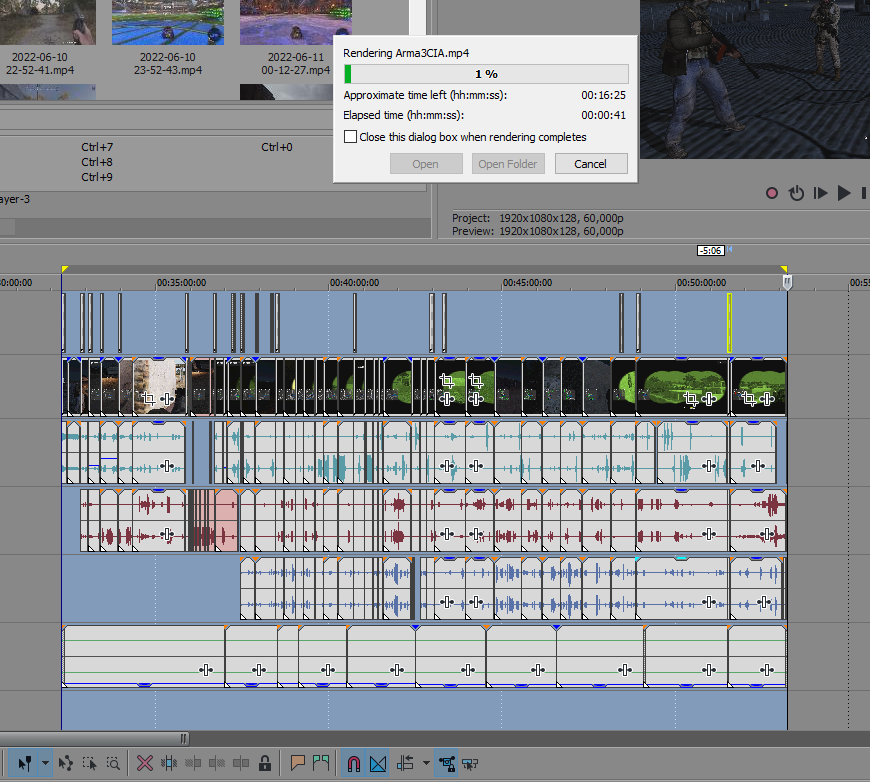Open Event FX on last red audio clip

pyautogui.click(x=768, y=534)
